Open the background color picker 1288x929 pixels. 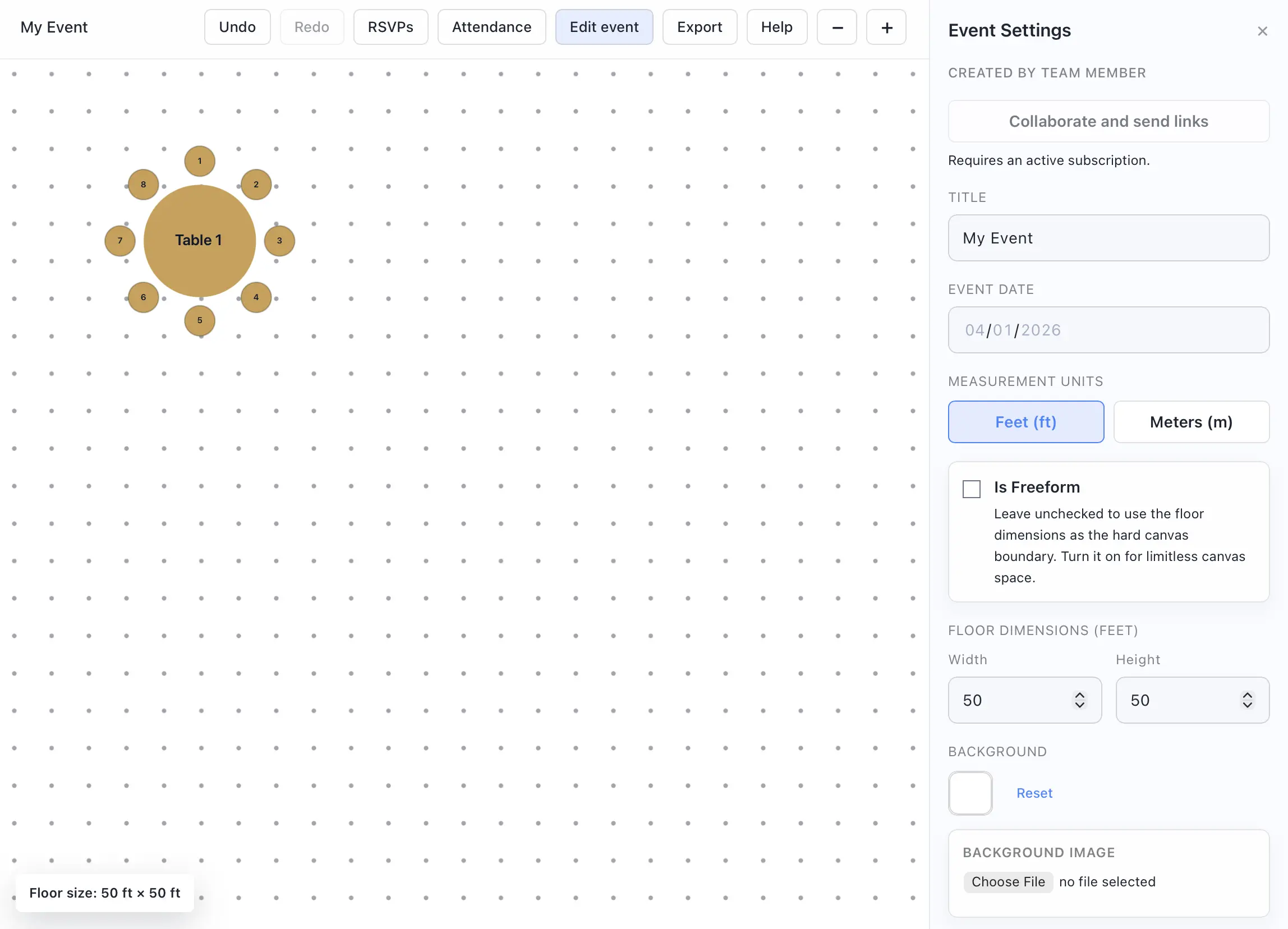pos(970,793)
